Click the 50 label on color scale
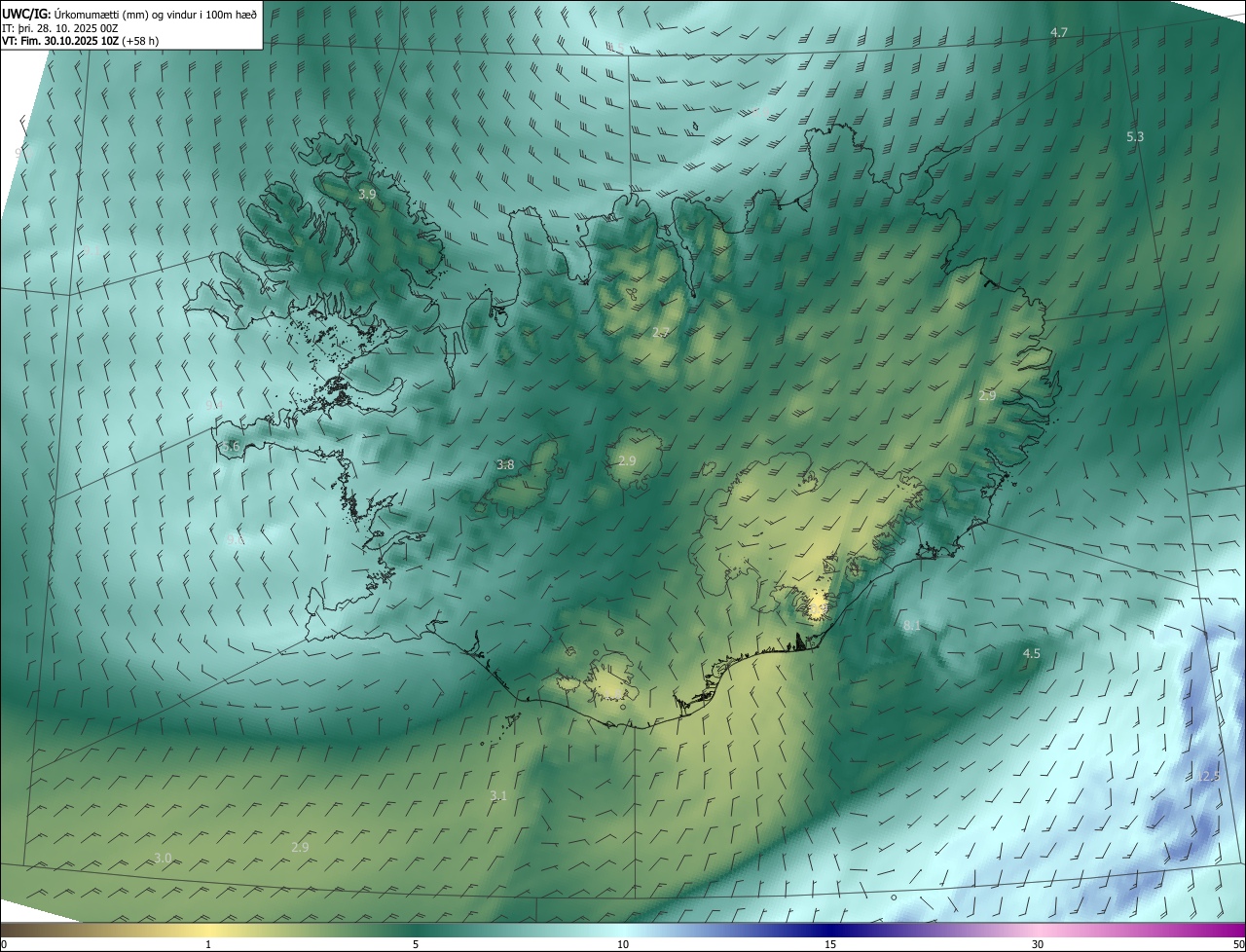 point(1238,945)
